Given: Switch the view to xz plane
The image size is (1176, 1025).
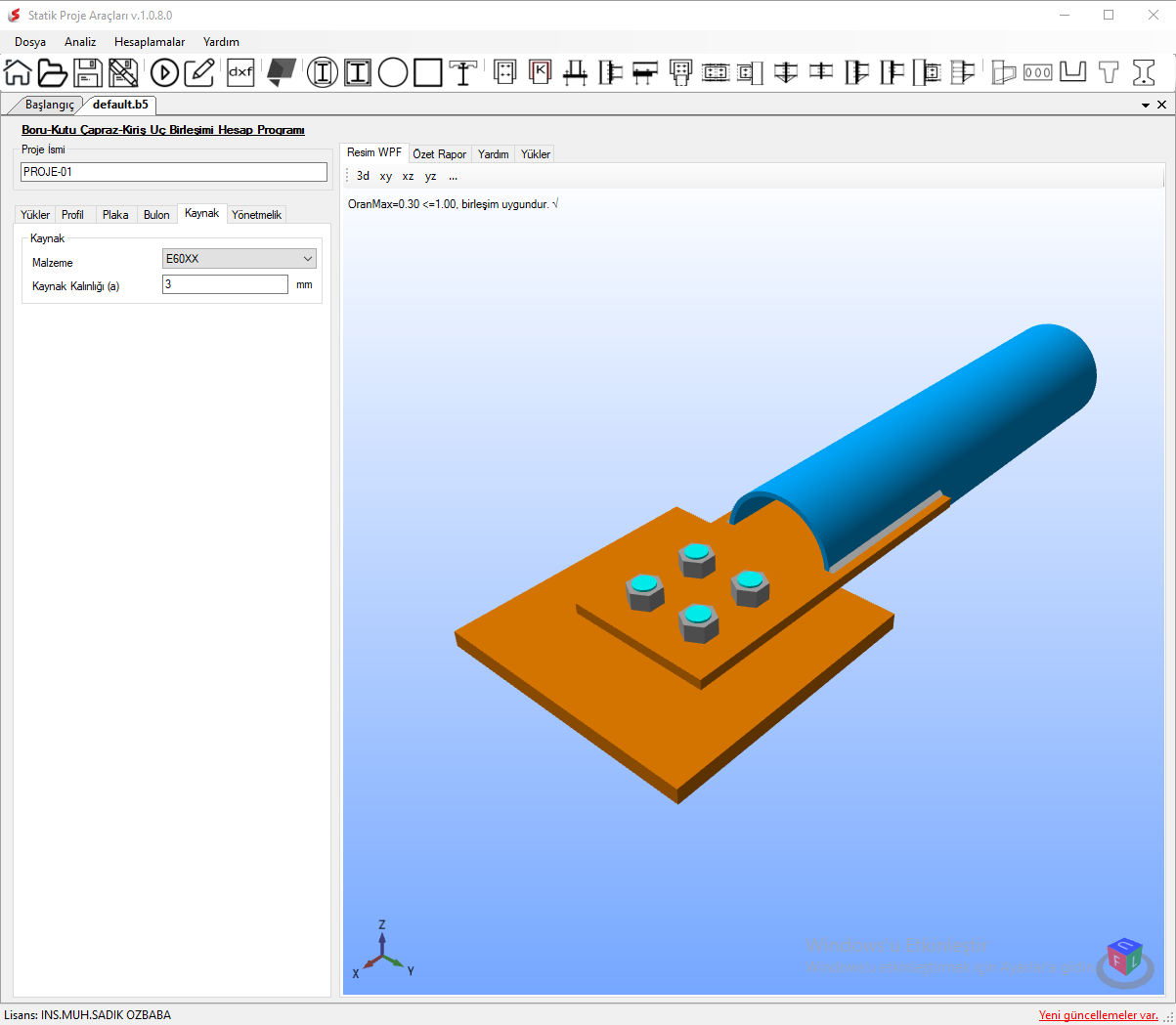Looking at the screenshot, I should pos(408,176).
